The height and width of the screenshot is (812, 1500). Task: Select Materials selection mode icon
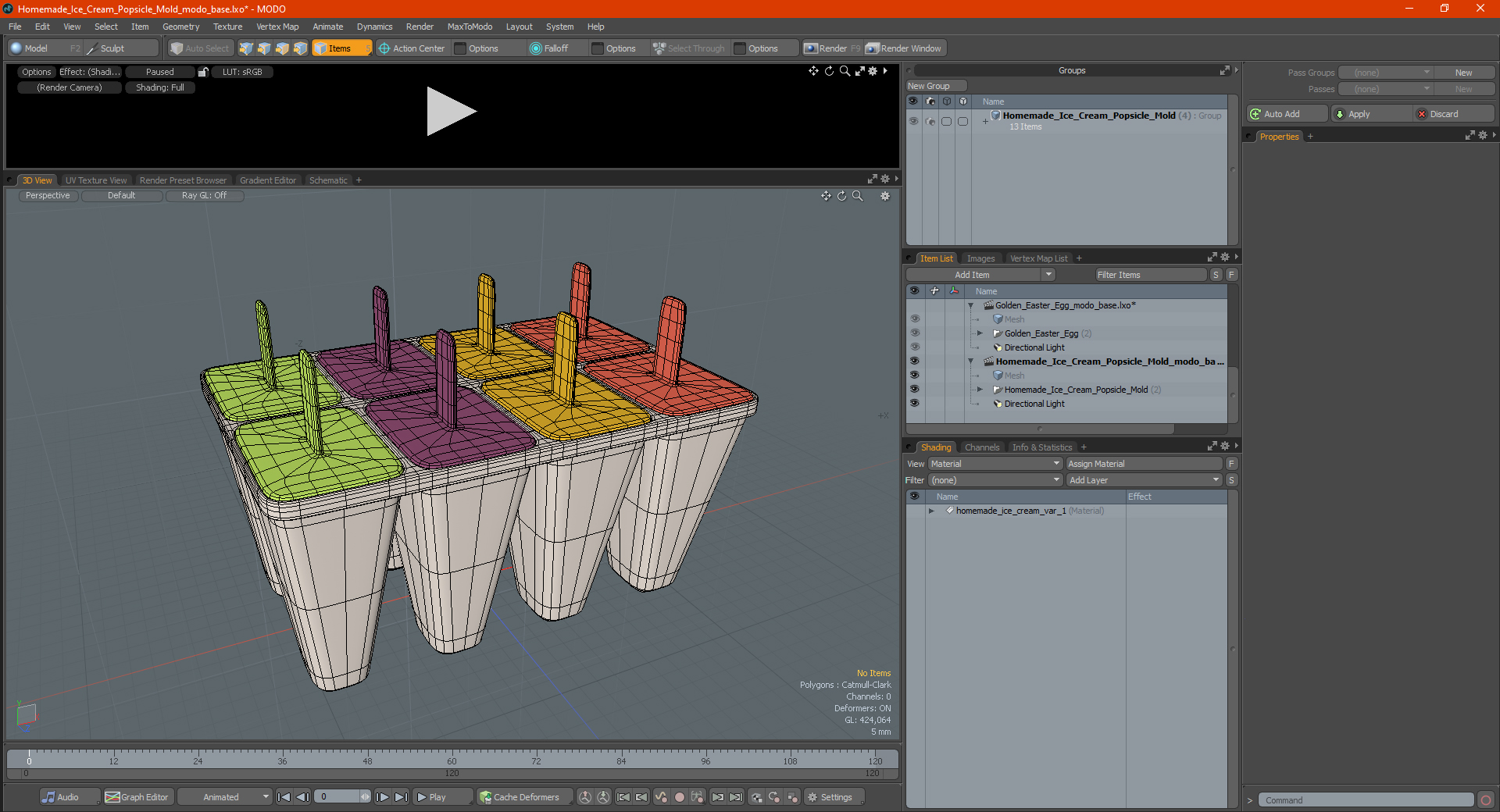[x=300, y=48]
